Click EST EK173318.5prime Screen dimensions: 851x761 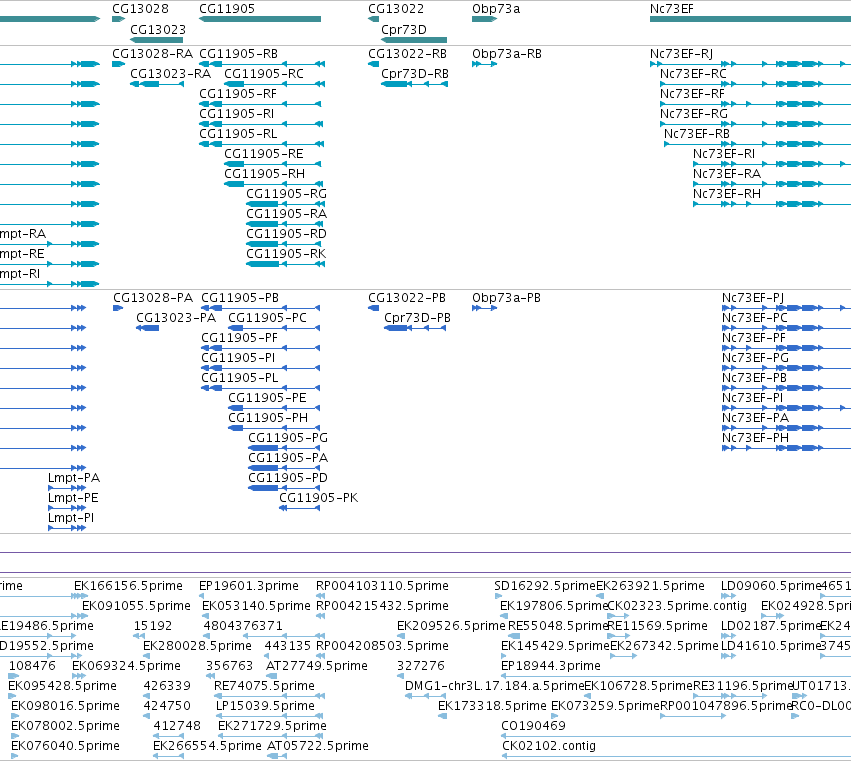click(492, 707)
